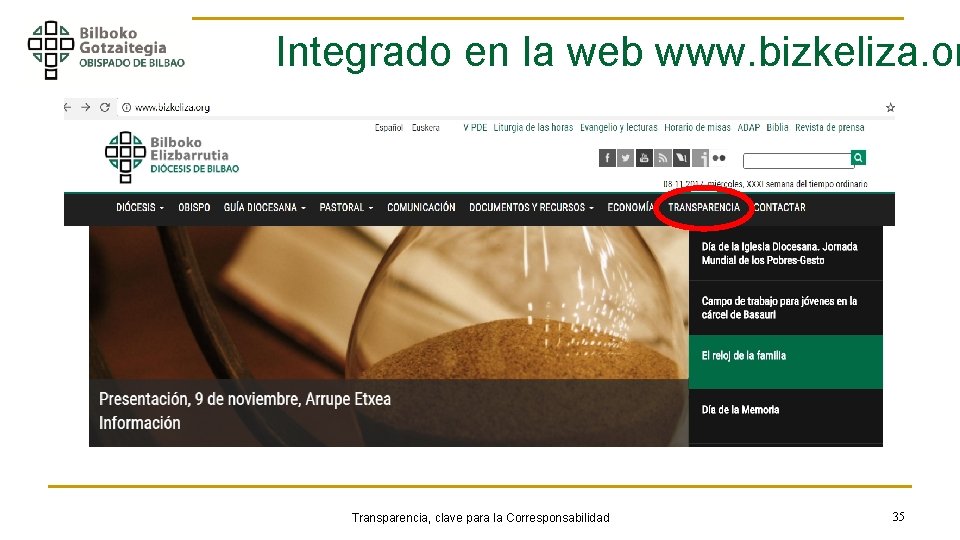Image resolution: width=960 pixels, height=540 pixels.
Task: Open Evangelio y lecturas link
Action: point(618,127)
